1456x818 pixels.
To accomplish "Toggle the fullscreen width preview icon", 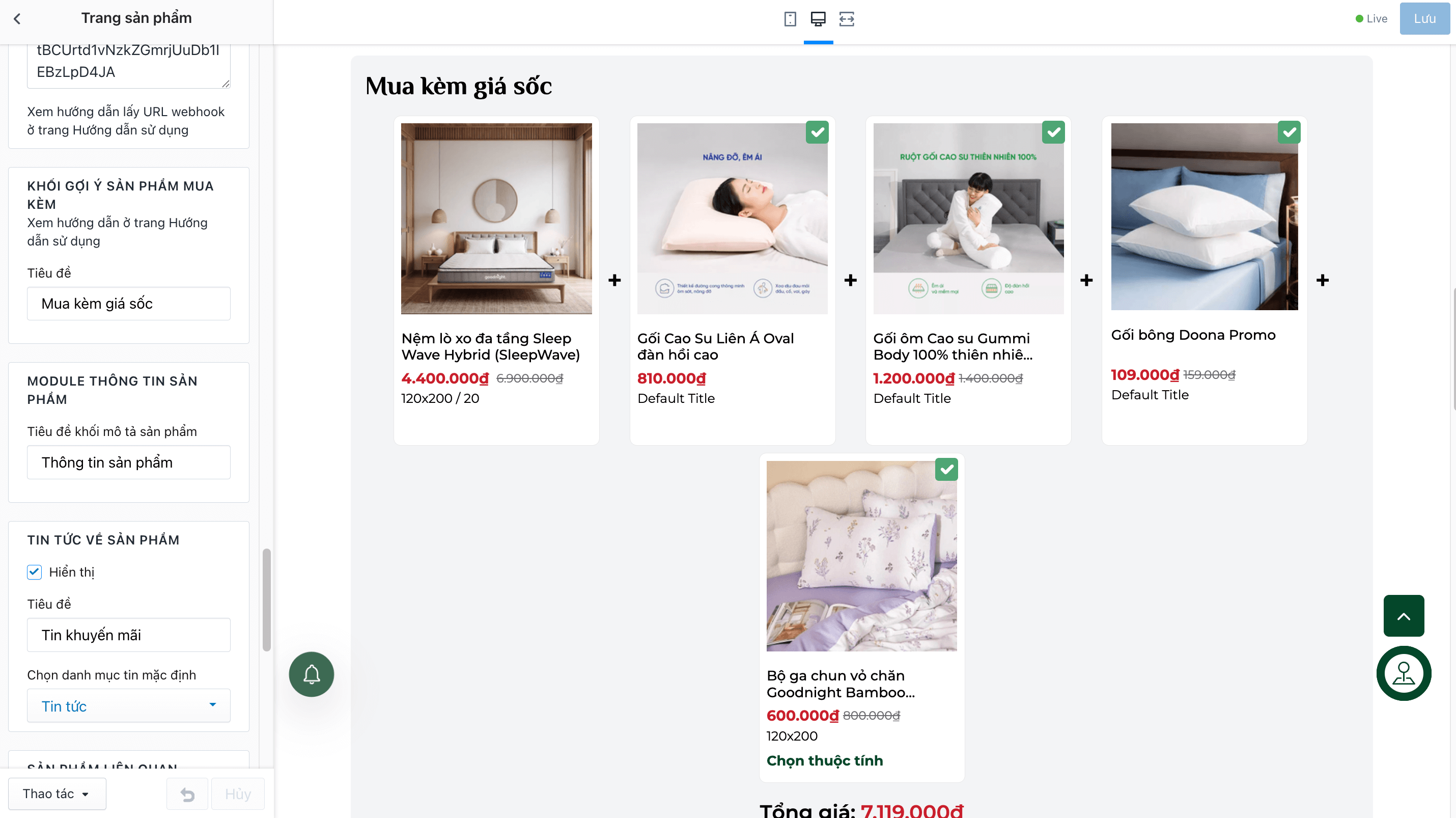I will [846, 19].
